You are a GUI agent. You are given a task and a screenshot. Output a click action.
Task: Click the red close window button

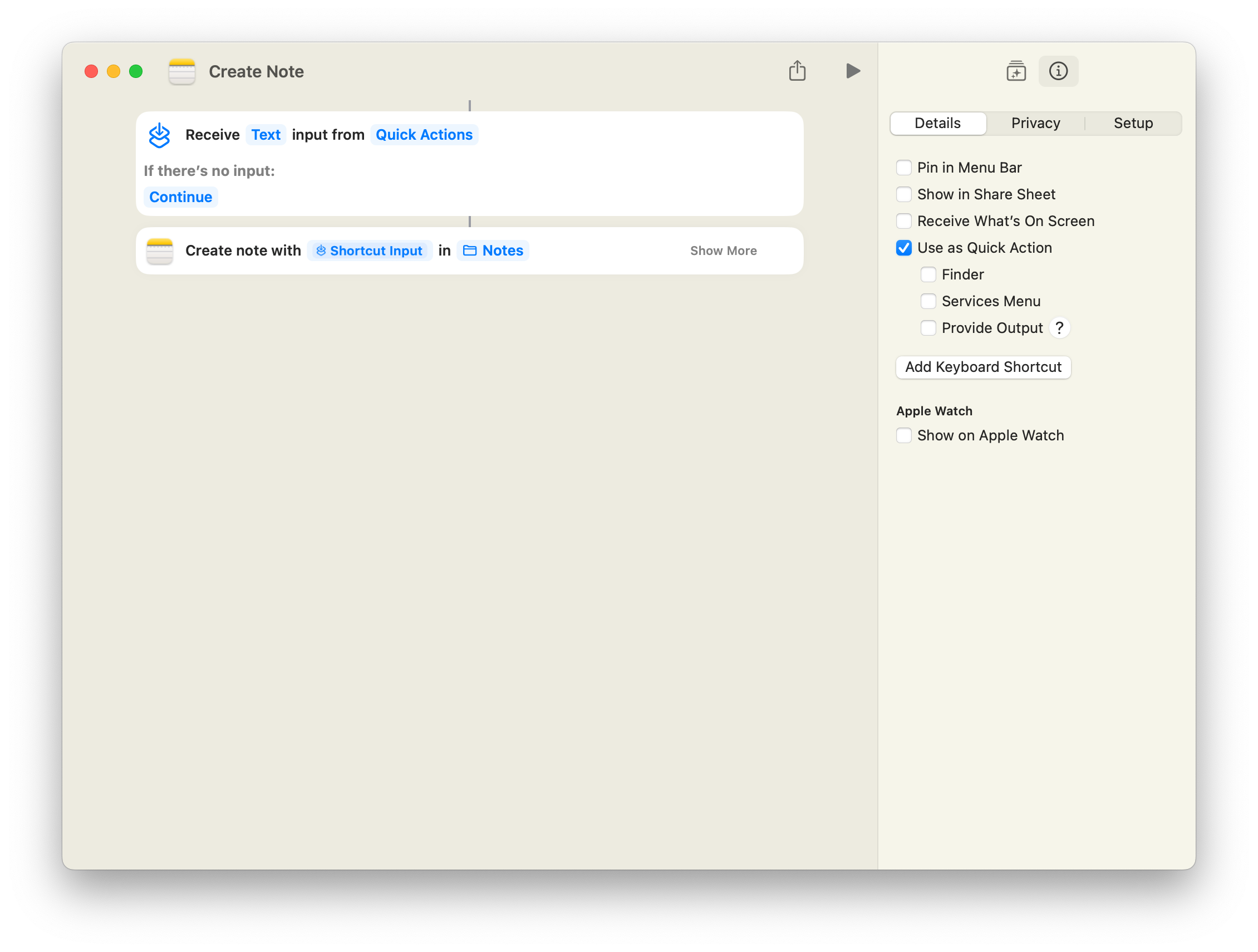[x=91, y=71]
